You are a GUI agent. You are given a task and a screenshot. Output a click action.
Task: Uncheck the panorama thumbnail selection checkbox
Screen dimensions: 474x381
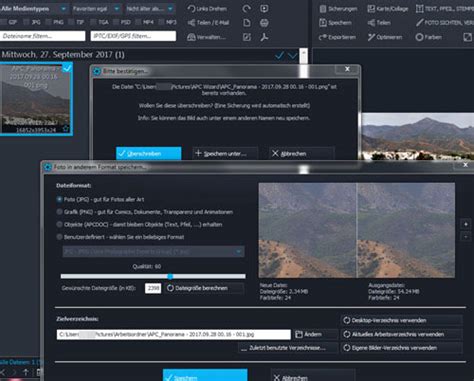67,68
